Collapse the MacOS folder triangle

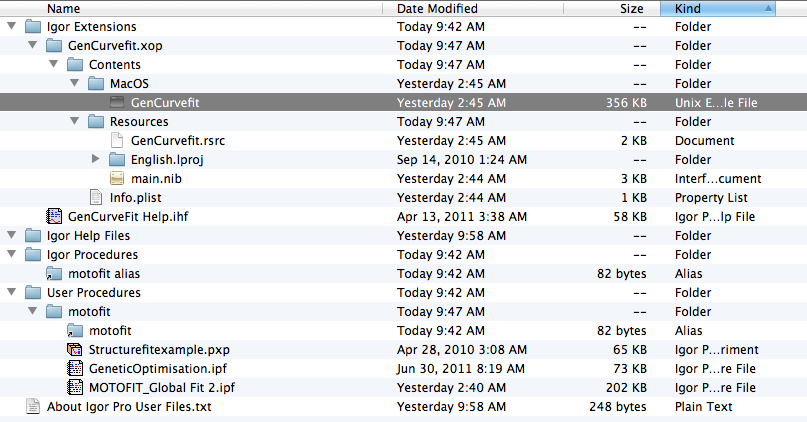(x=75, y=83)
